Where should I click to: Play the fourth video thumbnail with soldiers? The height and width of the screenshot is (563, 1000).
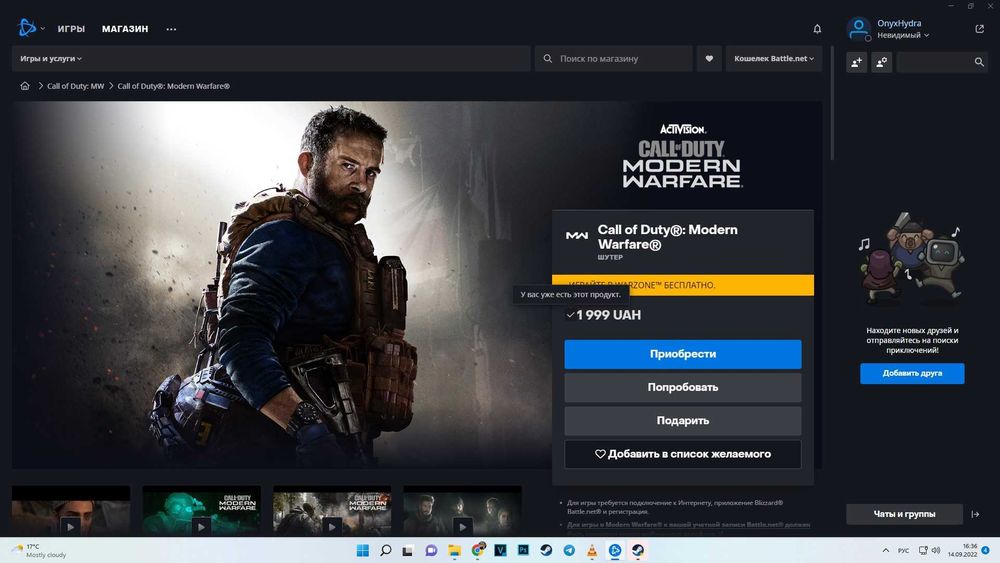tap(462, 527)
